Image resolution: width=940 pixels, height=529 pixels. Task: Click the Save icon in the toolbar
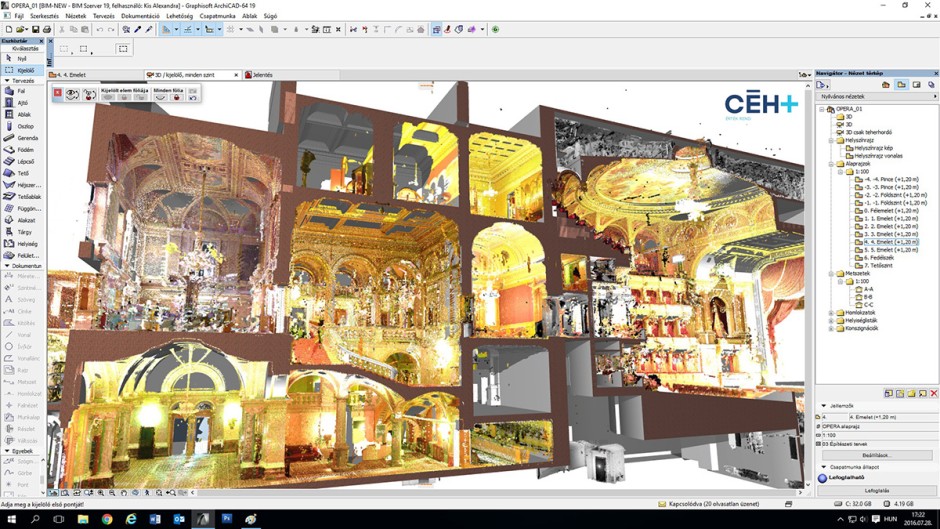point(35,30)
